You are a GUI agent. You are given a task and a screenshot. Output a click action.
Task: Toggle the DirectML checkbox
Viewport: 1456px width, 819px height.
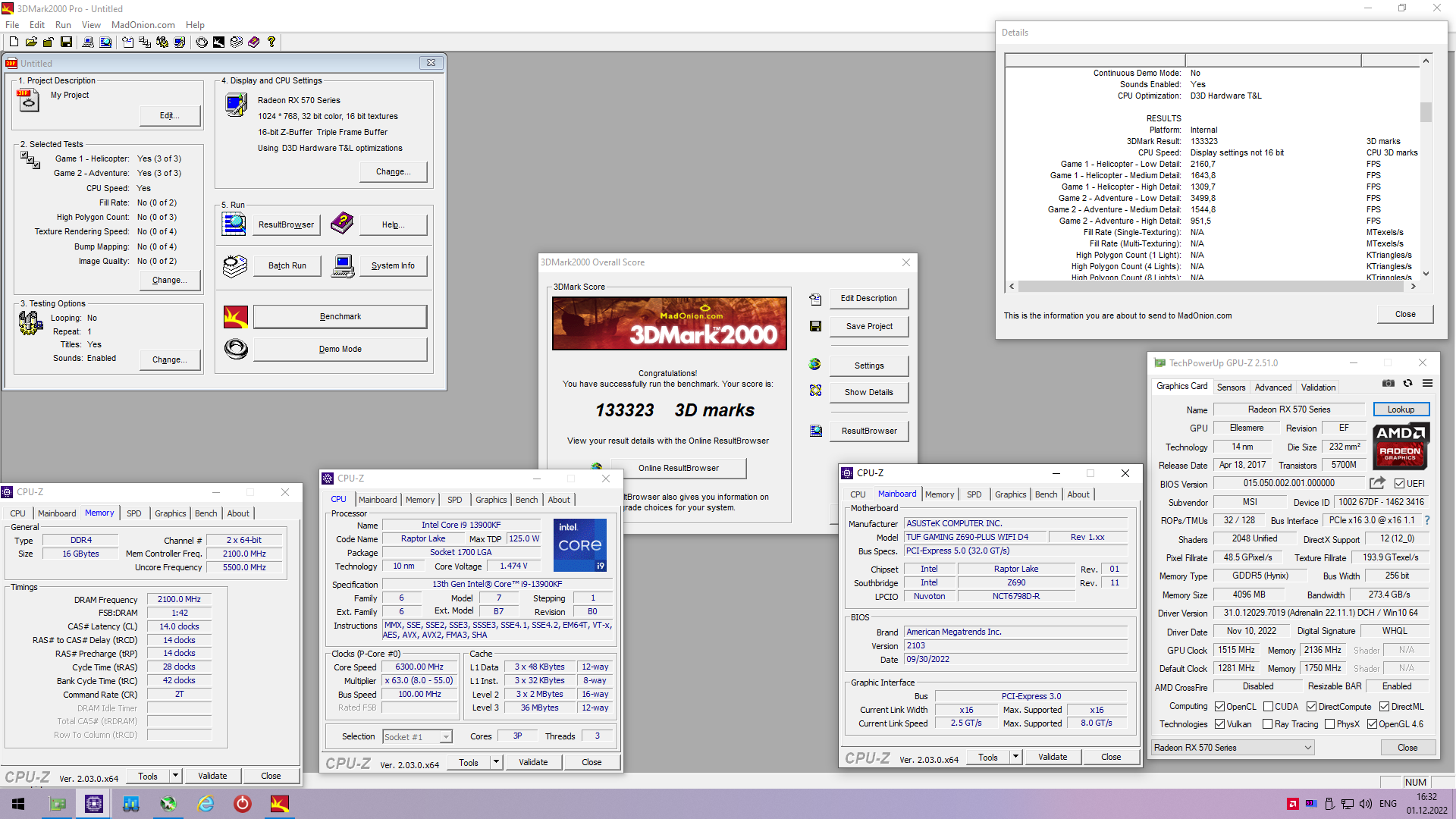[x=1384, y=706]
